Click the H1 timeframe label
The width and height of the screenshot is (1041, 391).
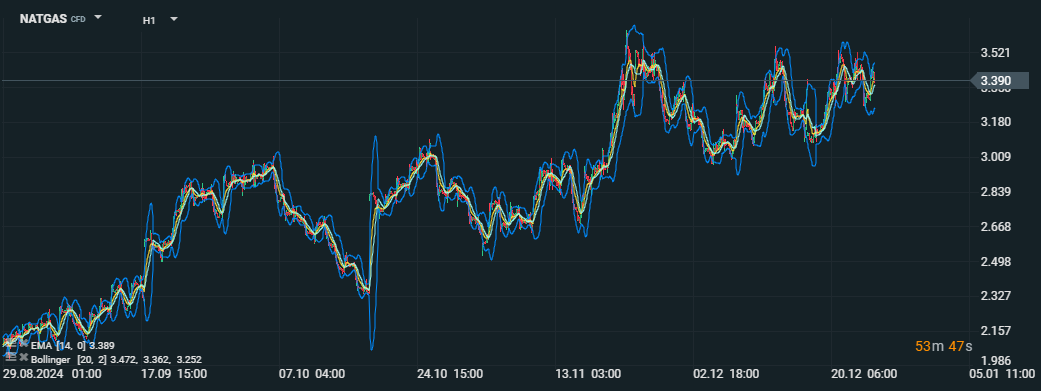149,21
